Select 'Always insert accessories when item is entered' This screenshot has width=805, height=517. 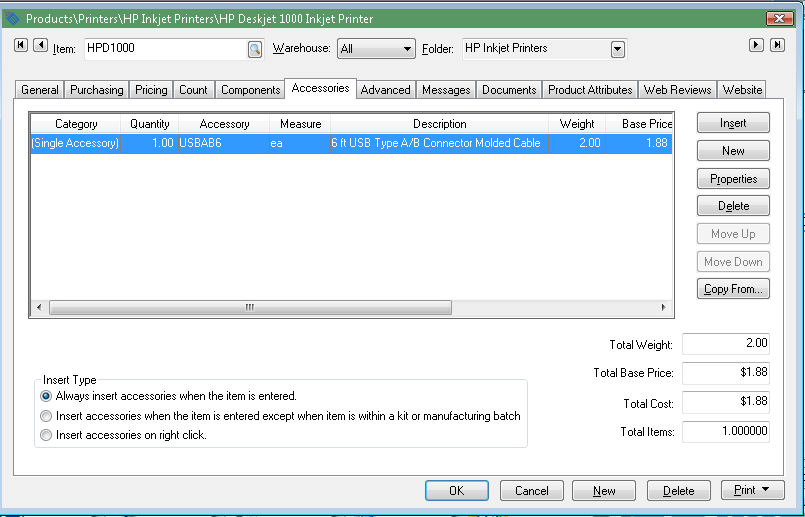coord(46,396)
